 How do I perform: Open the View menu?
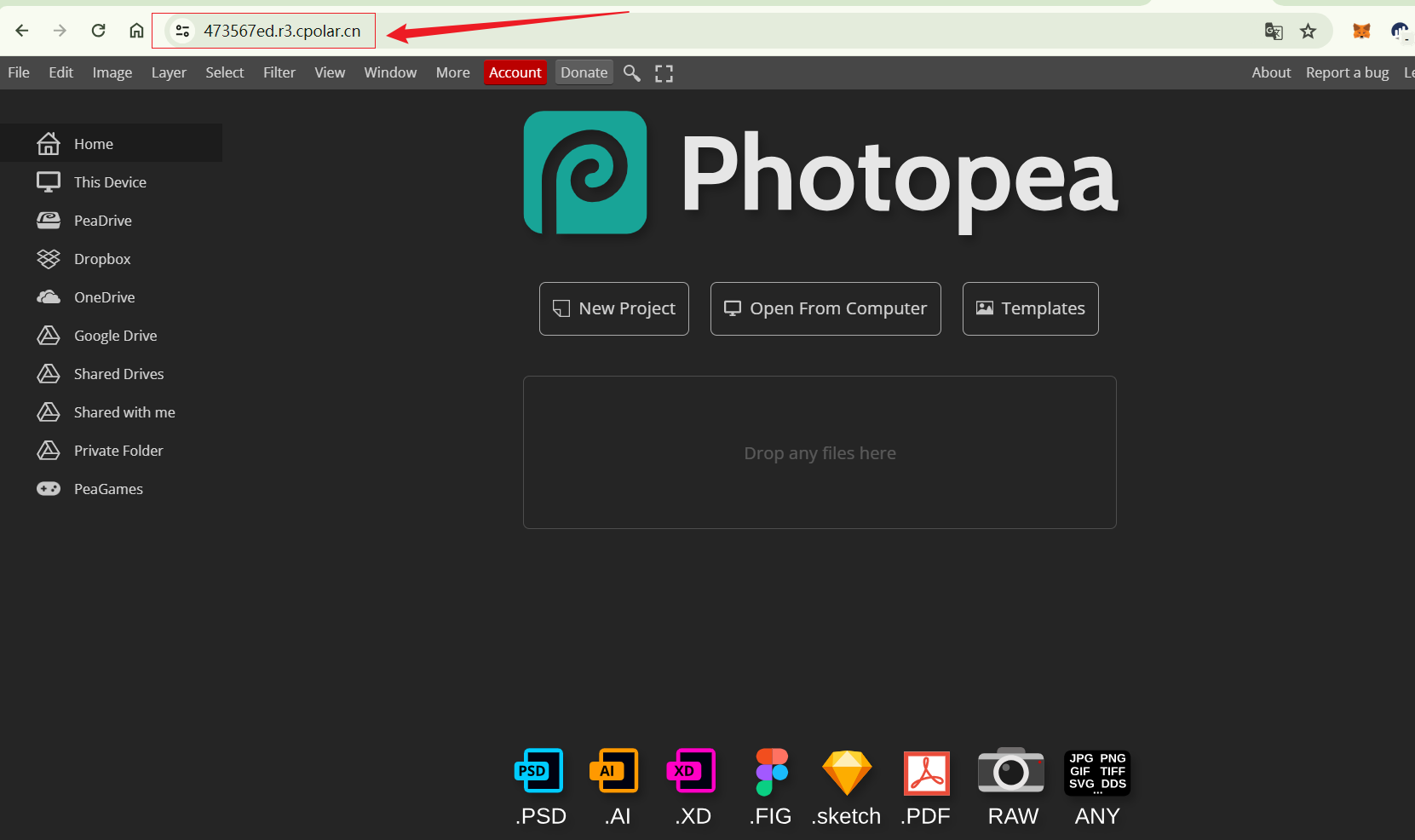[x=330, y=73]
